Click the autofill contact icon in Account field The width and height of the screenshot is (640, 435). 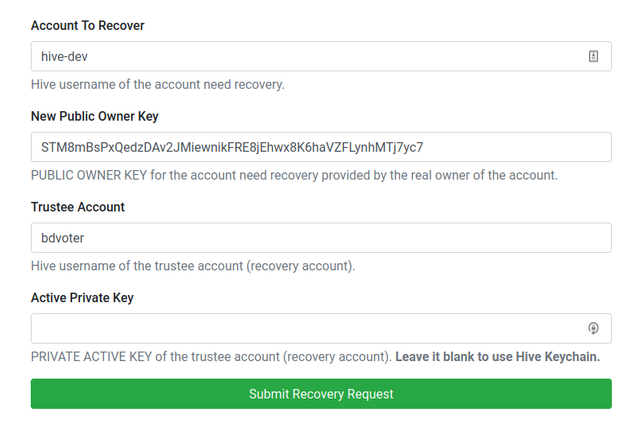click(x=593, y=56)
